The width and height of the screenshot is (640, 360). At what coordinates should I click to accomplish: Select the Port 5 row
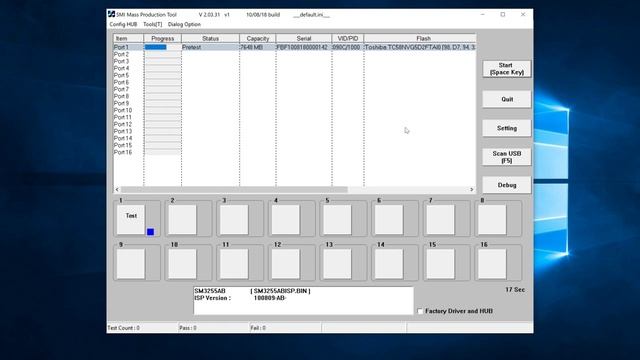click(x=294, y=75)
